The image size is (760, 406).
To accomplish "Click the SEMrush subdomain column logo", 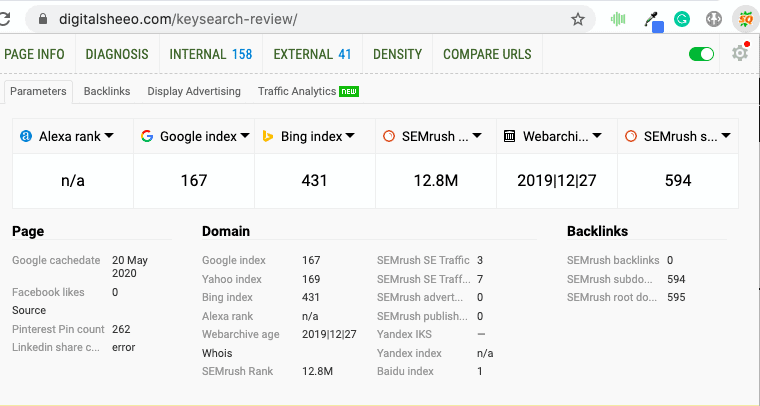I will tap(631, 136).
